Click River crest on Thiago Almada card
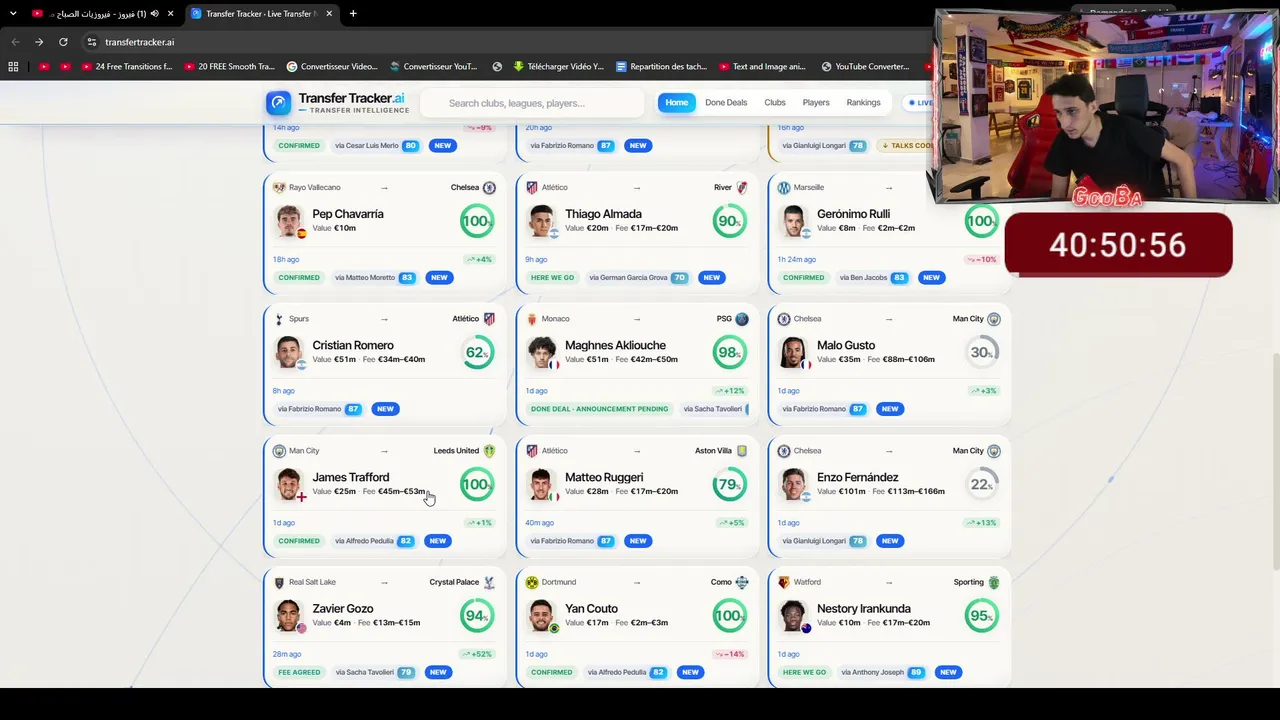Viewport: 1280px width, 720px height. [742, 188]
